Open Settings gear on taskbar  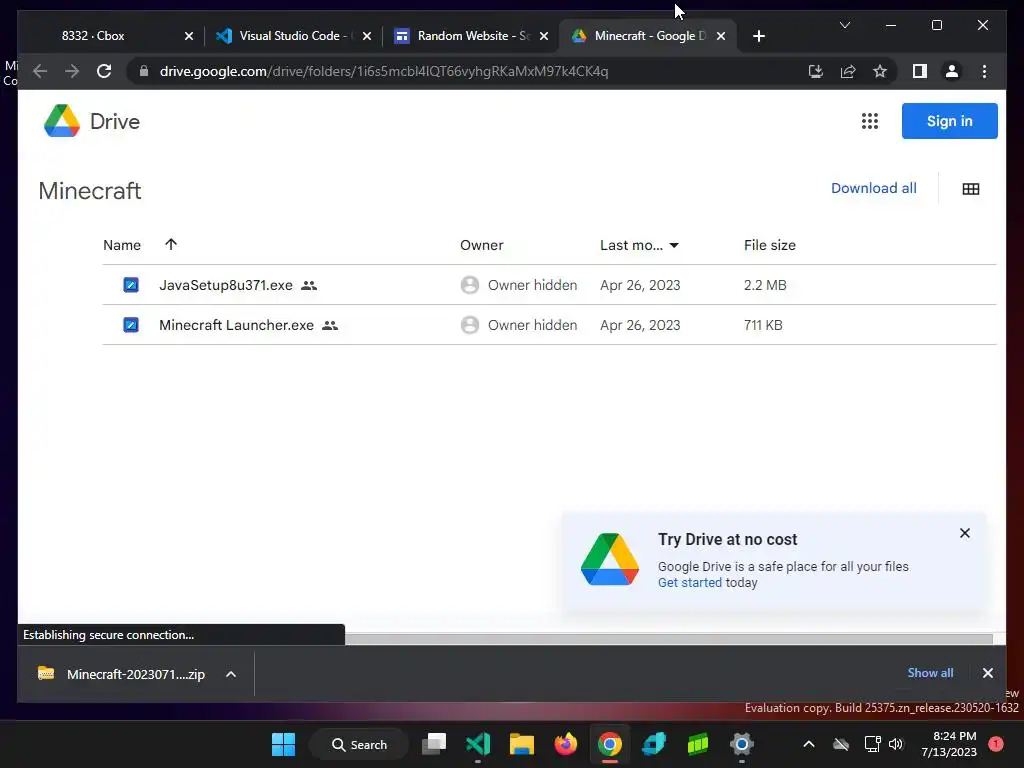pyautogui.click(x=742, y=744)
